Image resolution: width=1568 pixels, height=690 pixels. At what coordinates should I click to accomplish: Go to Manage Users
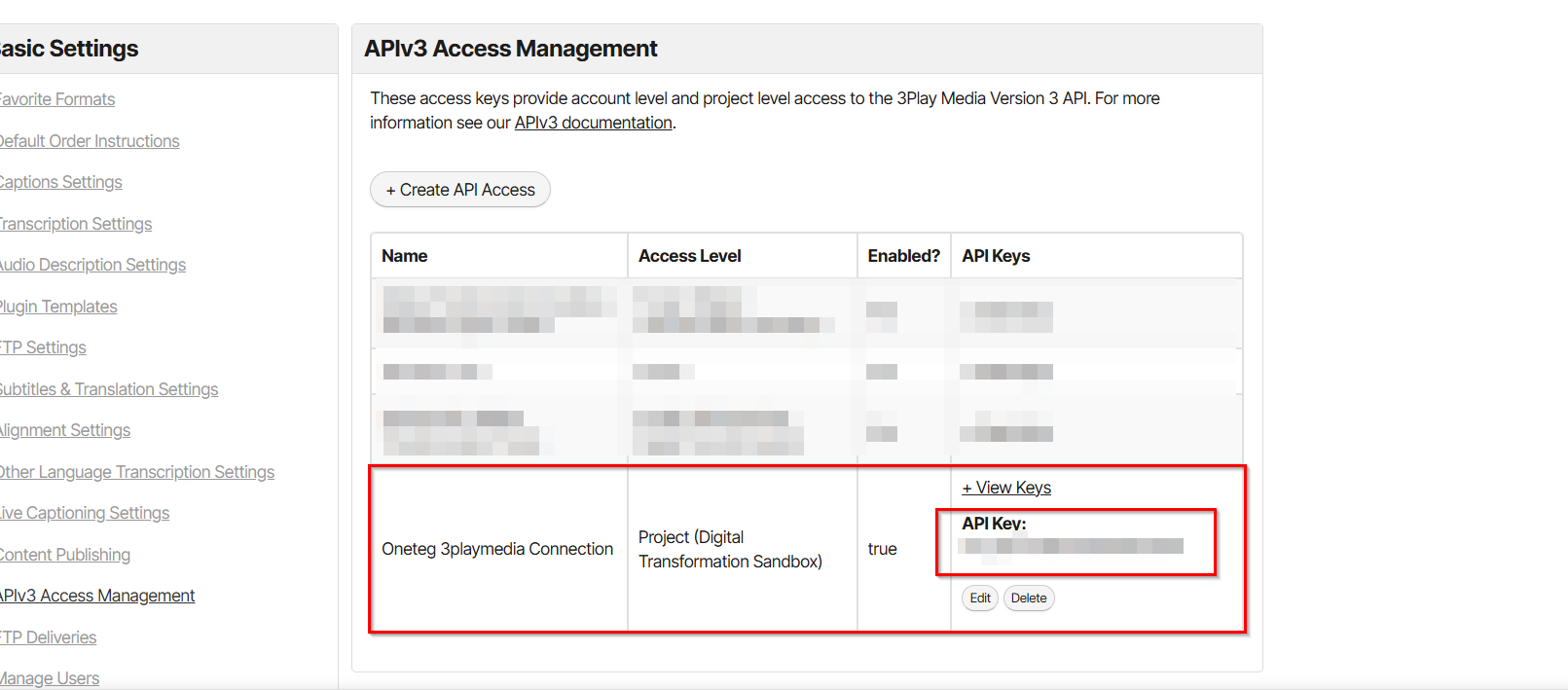tap(50, 678)
